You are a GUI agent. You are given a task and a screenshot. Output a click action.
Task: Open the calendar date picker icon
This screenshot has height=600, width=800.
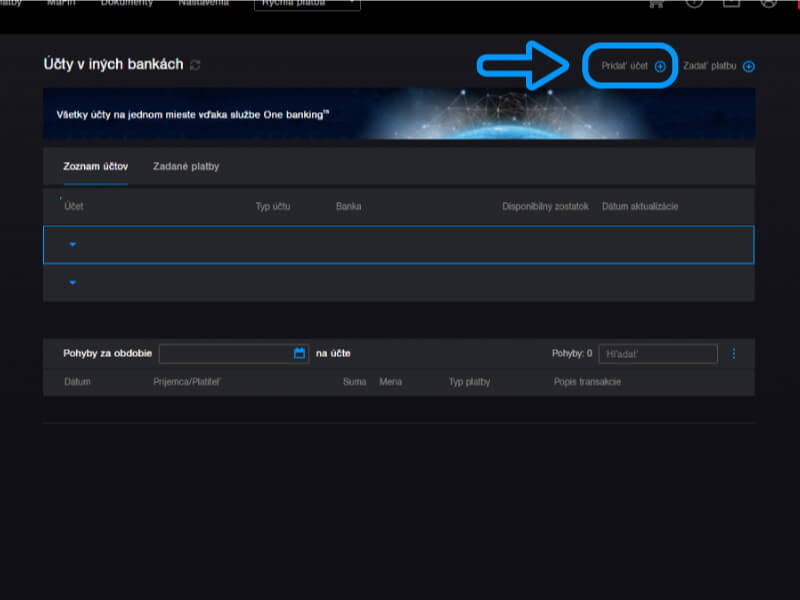[299, 353]
